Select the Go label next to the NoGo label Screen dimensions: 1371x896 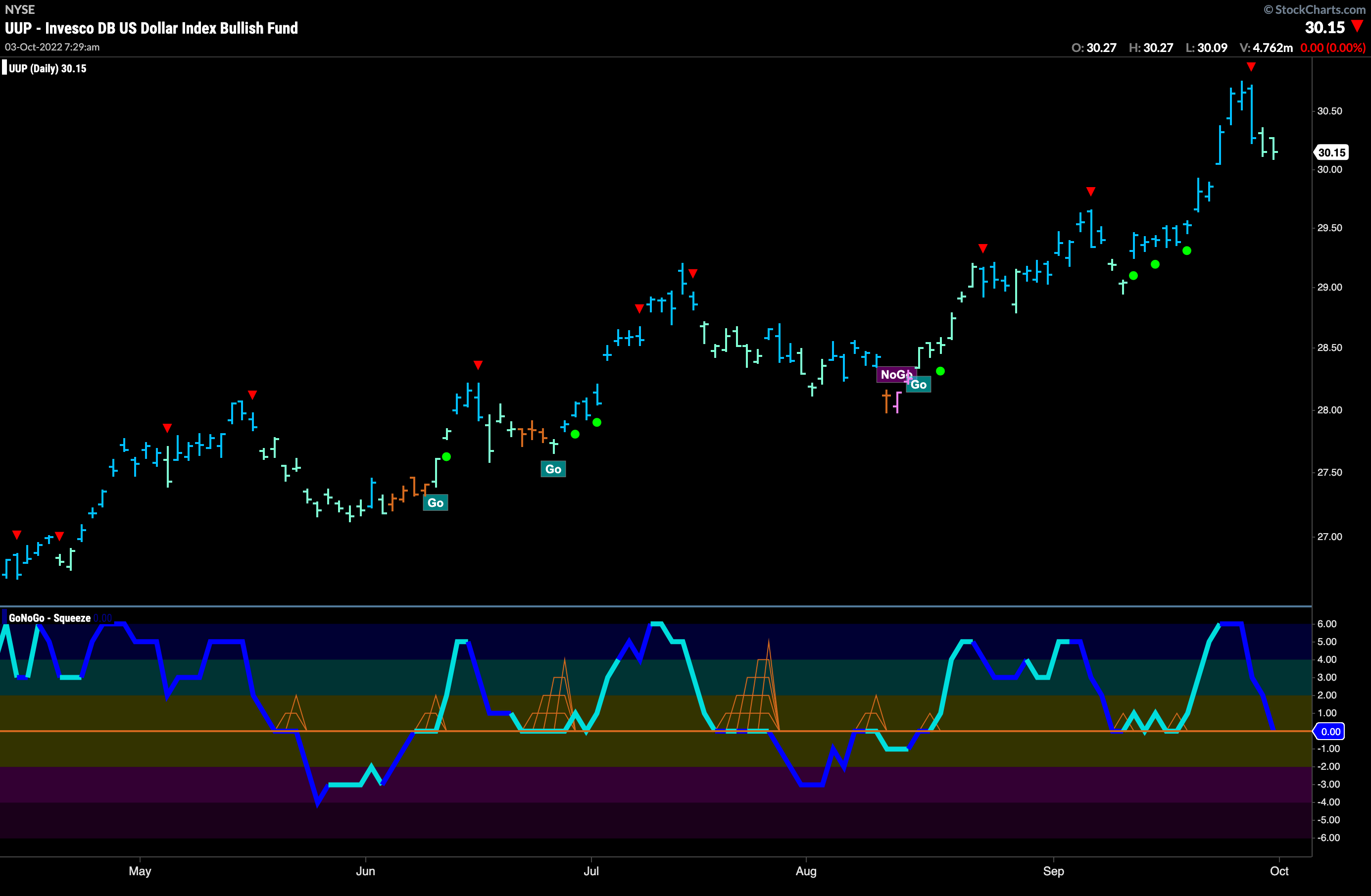[x=918, y=385]
